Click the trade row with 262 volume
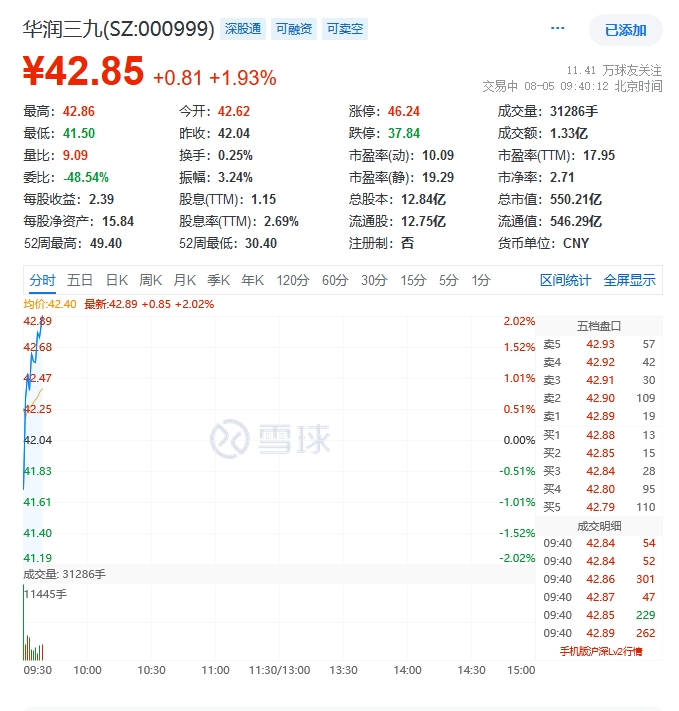679x711 pixels. tap(599, 633)
